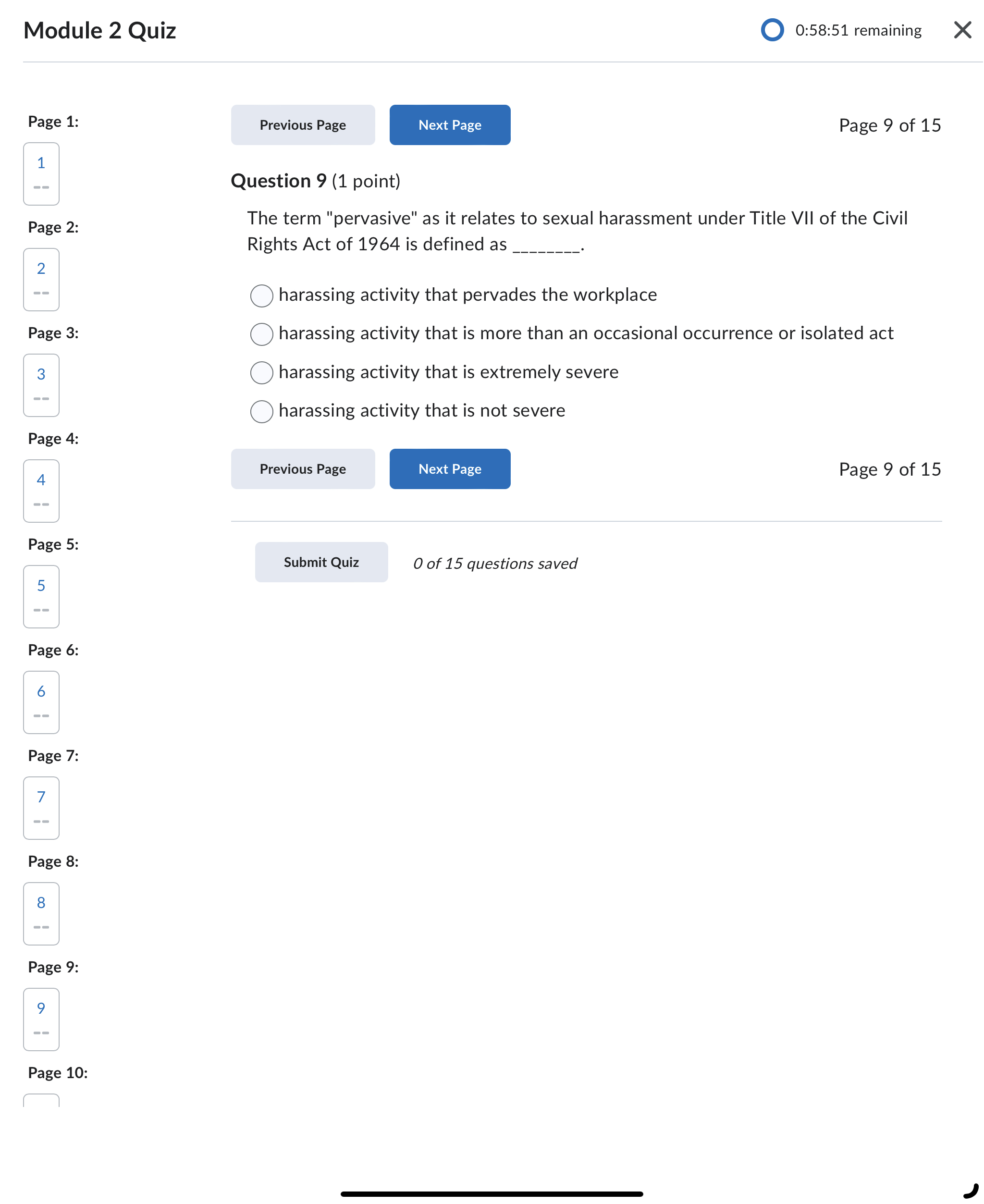Jump to question 1 in sidebar
The image size is (984, 1204).
coord(41,173)
